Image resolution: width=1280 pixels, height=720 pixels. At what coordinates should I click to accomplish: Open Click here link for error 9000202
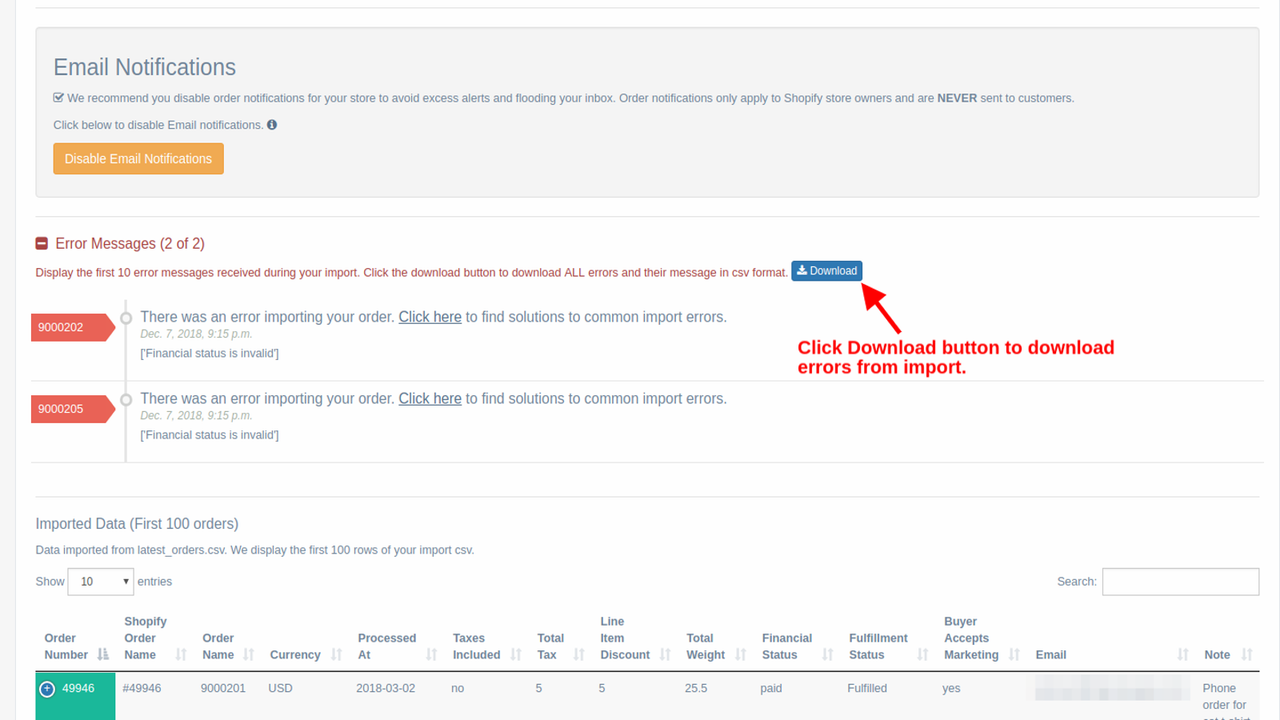coord(430,316)
